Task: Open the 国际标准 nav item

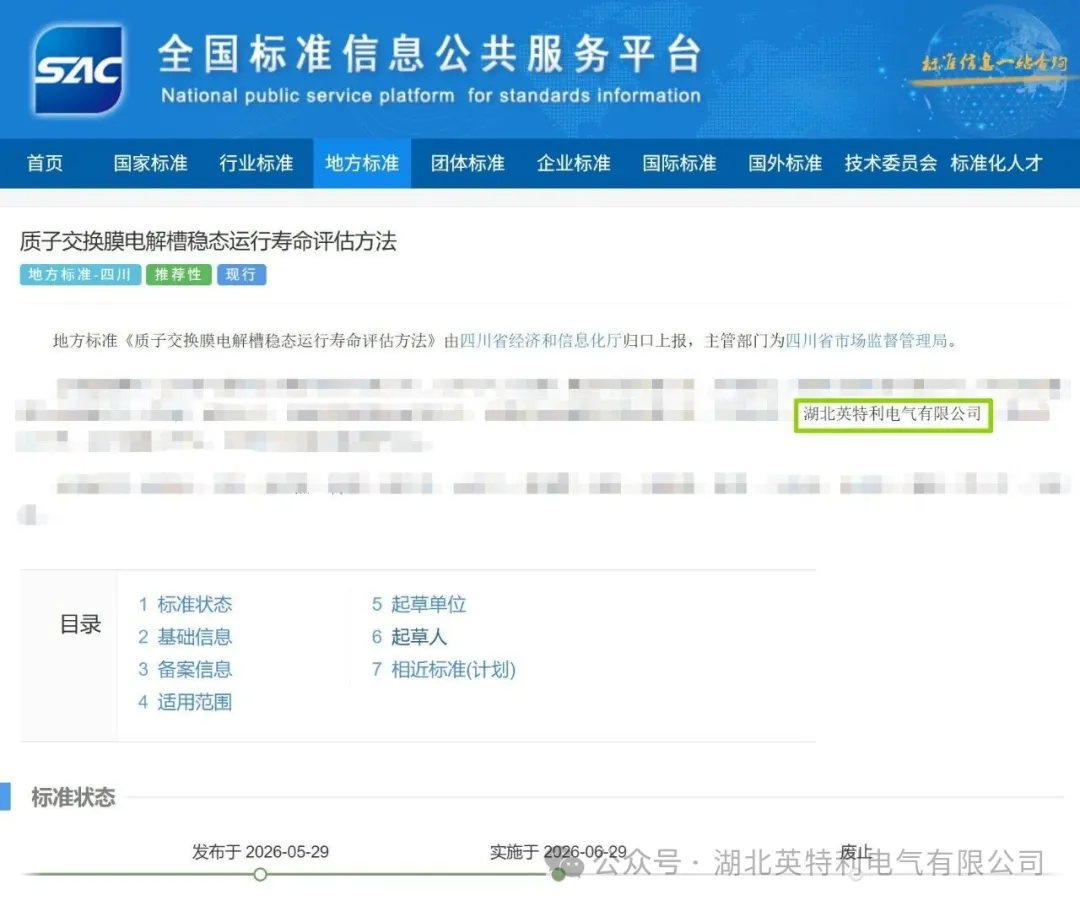Action: tap(679, 163)
